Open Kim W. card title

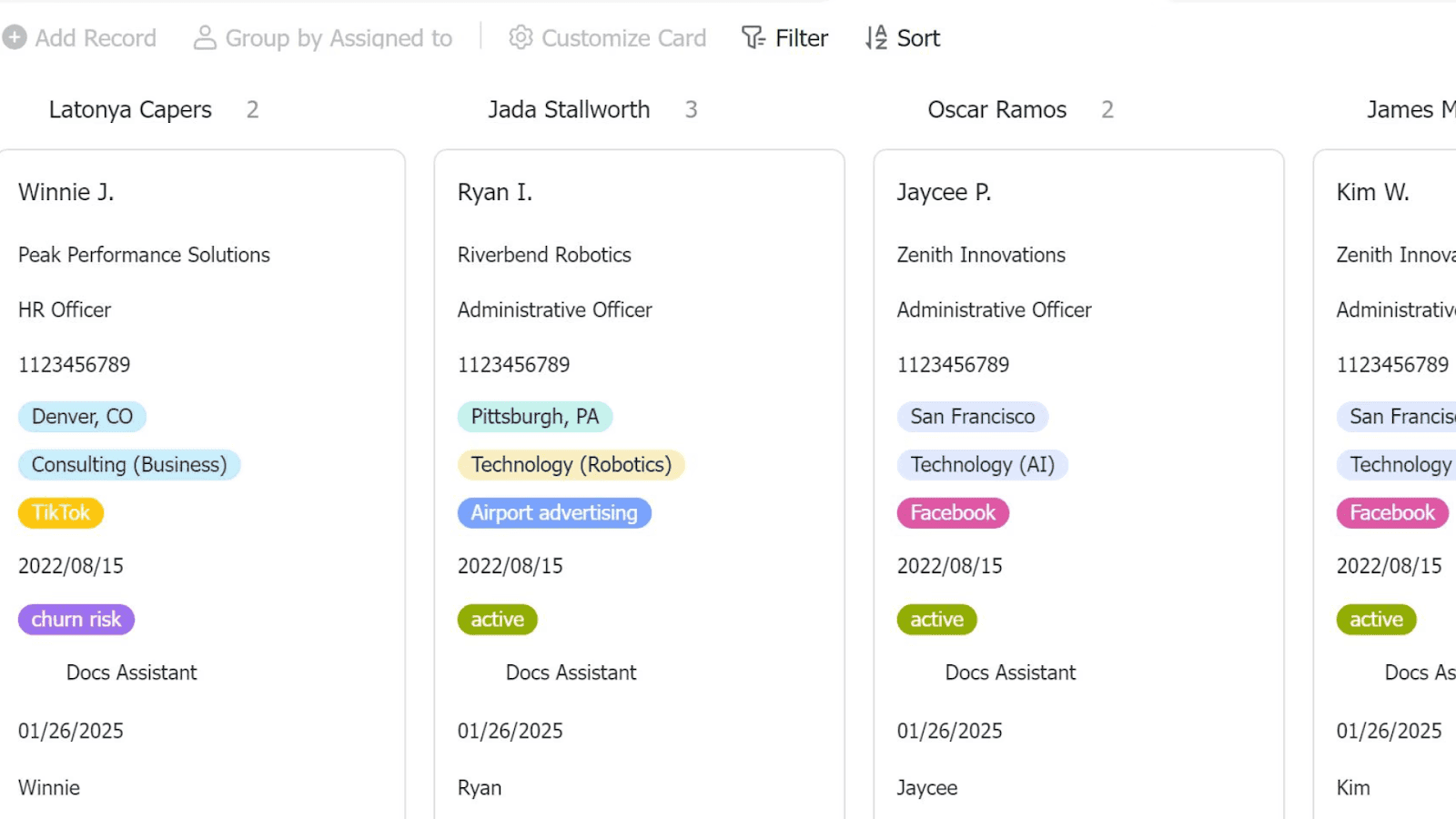click(1372, 192)
